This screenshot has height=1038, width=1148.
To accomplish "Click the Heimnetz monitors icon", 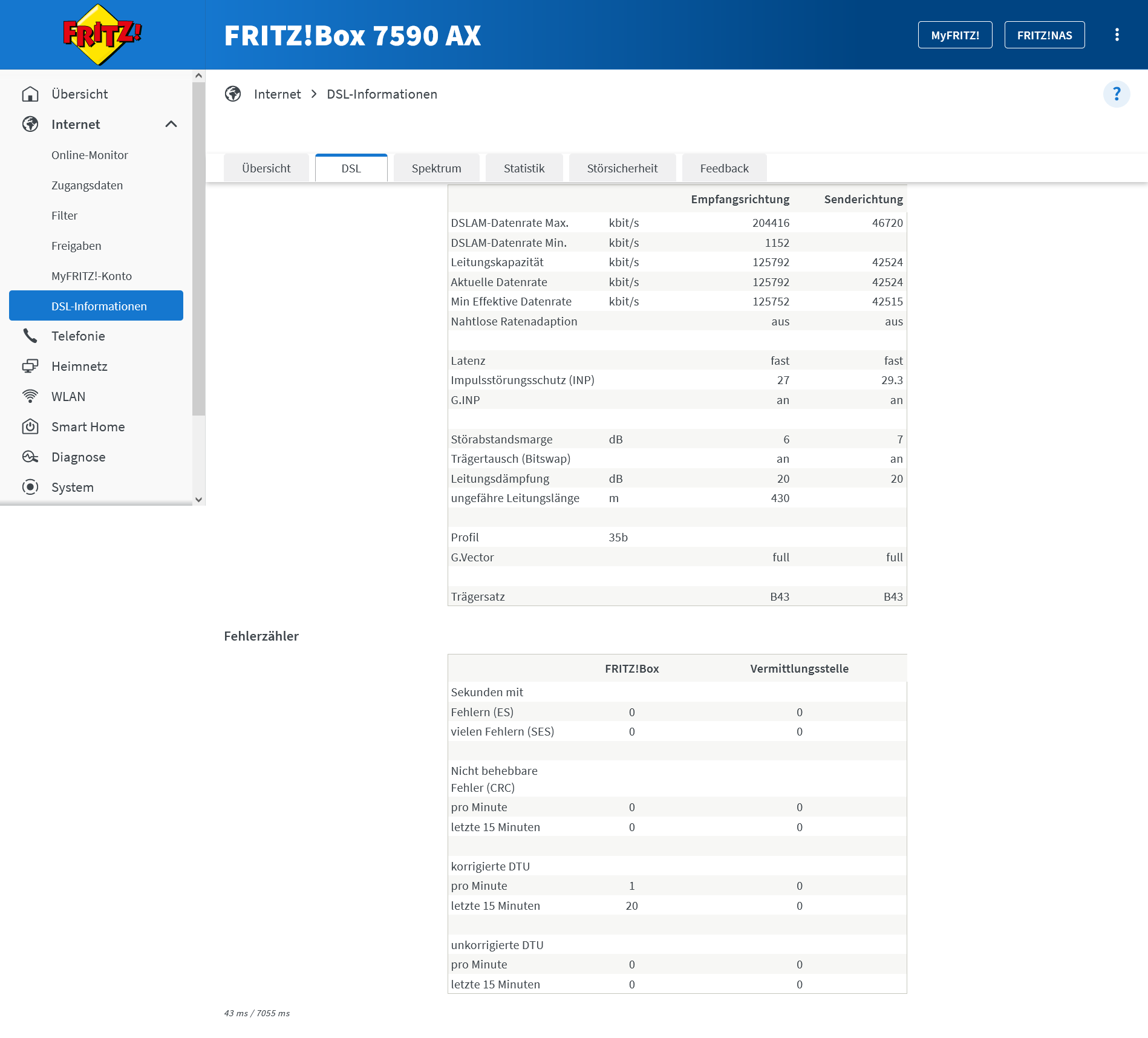I will 30,366.
